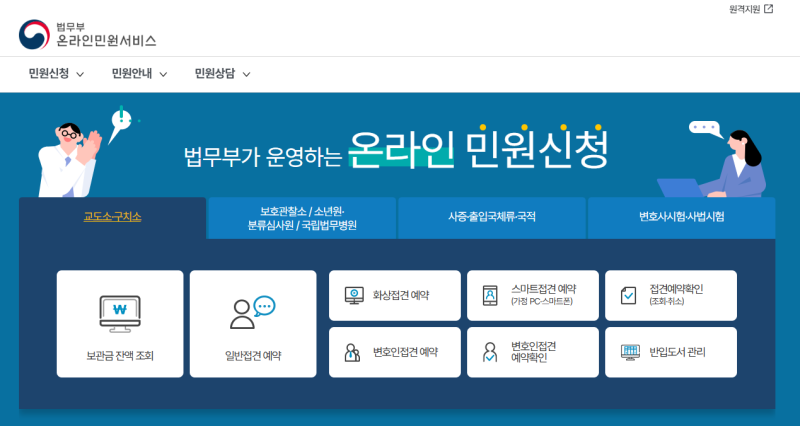Click the 화상접견 예약 webcam monitor icon
Screen dimensions: 800x426
click(x=354, y=295)
